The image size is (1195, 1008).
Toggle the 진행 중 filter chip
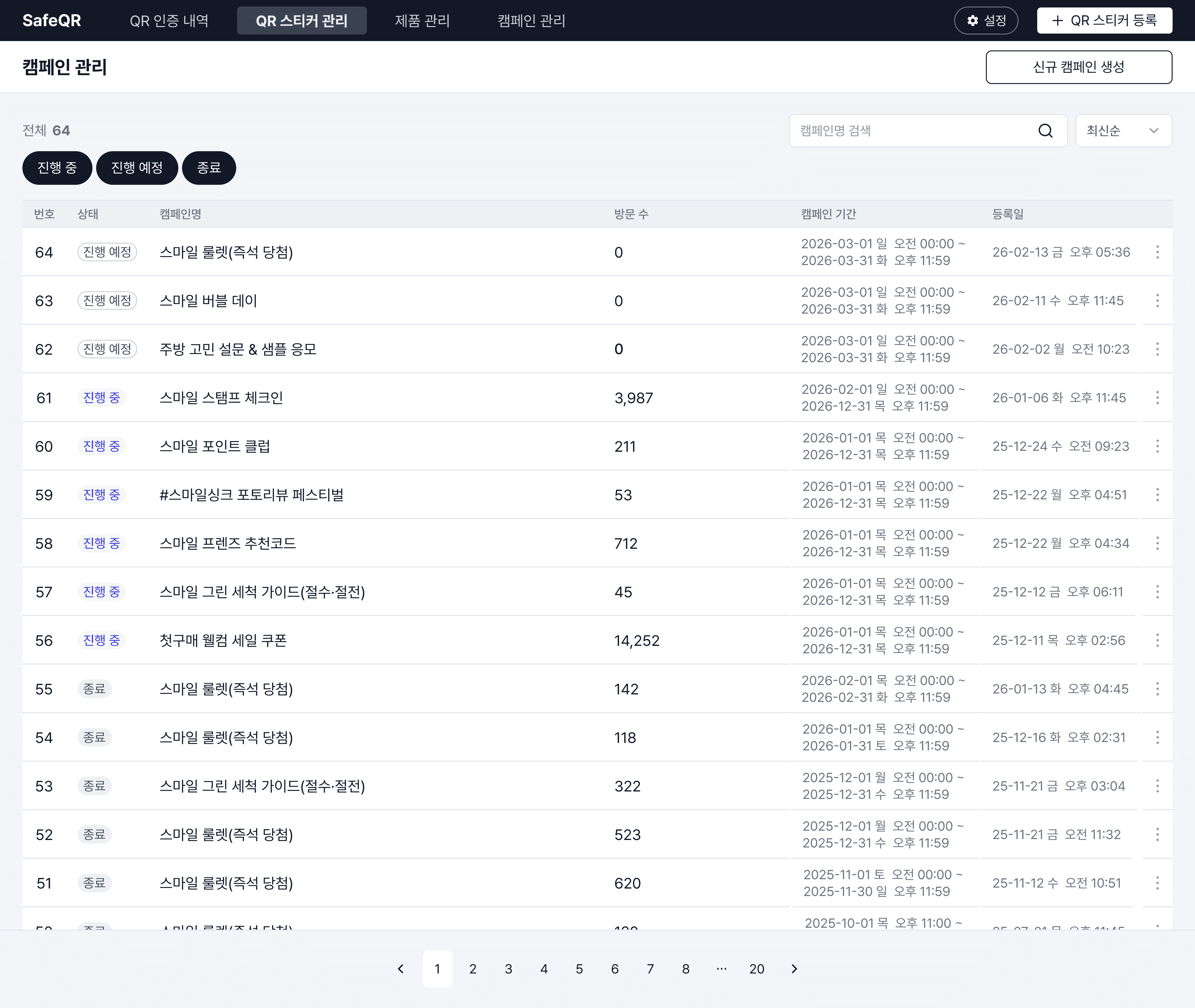(57, 168)
